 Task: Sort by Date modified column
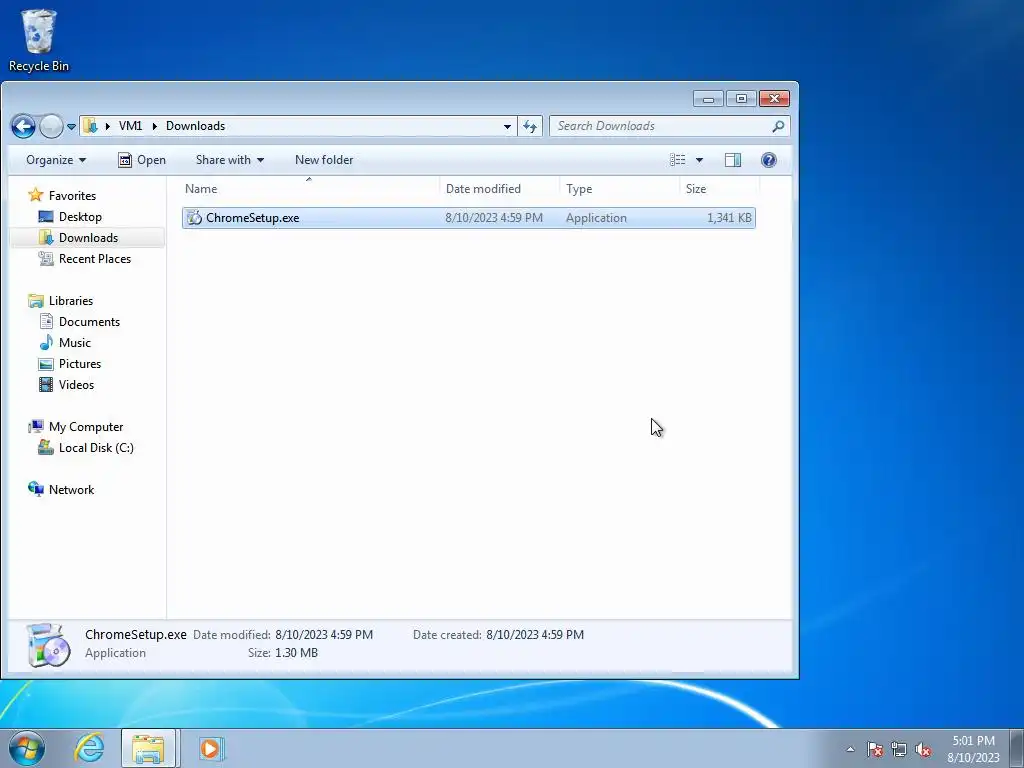(x=500, y=189)
